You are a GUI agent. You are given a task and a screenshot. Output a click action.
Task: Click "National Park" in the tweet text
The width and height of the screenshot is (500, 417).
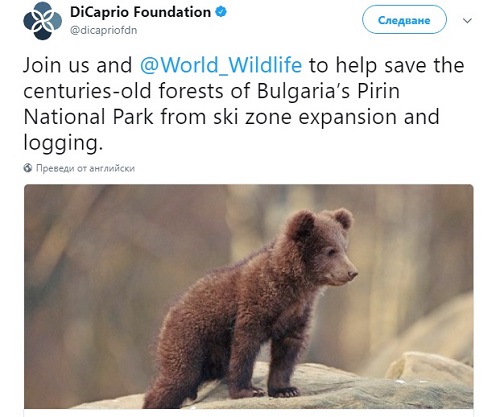point(88,117)
